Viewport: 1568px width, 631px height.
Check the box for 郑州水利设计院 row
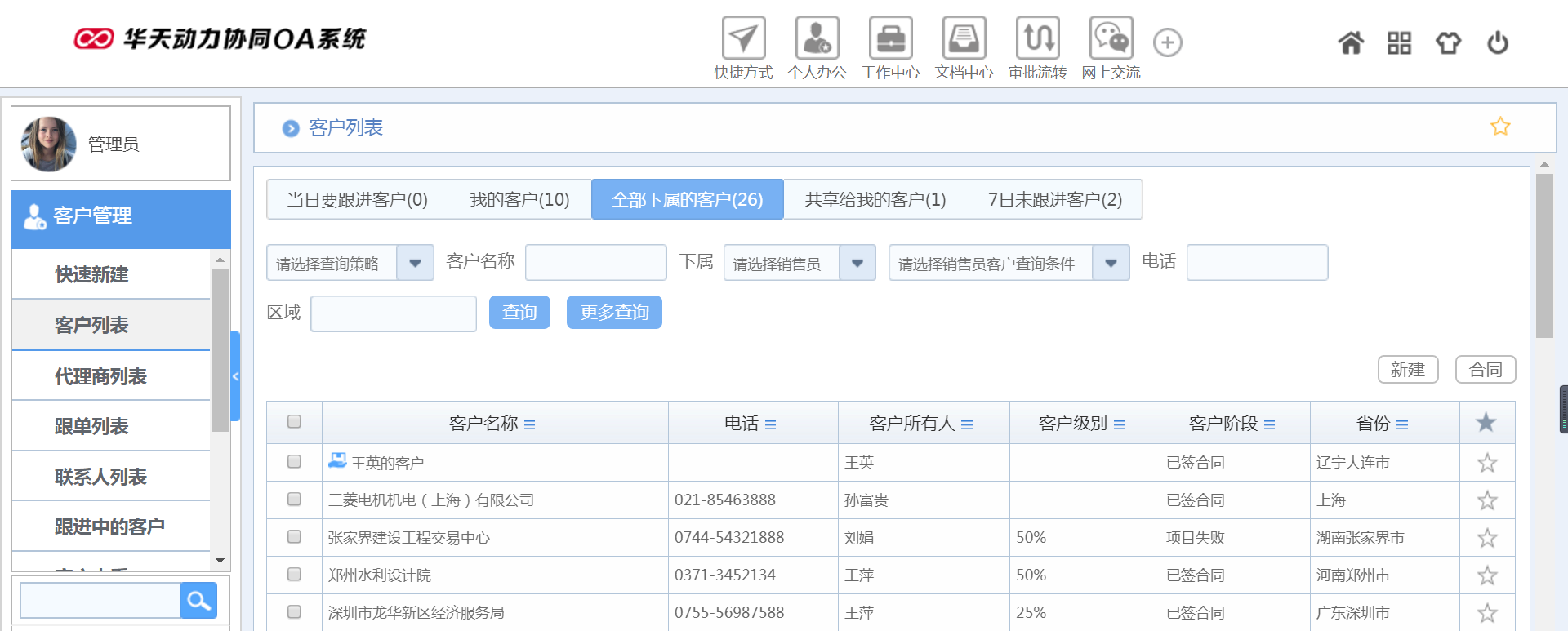coord(294,575)
